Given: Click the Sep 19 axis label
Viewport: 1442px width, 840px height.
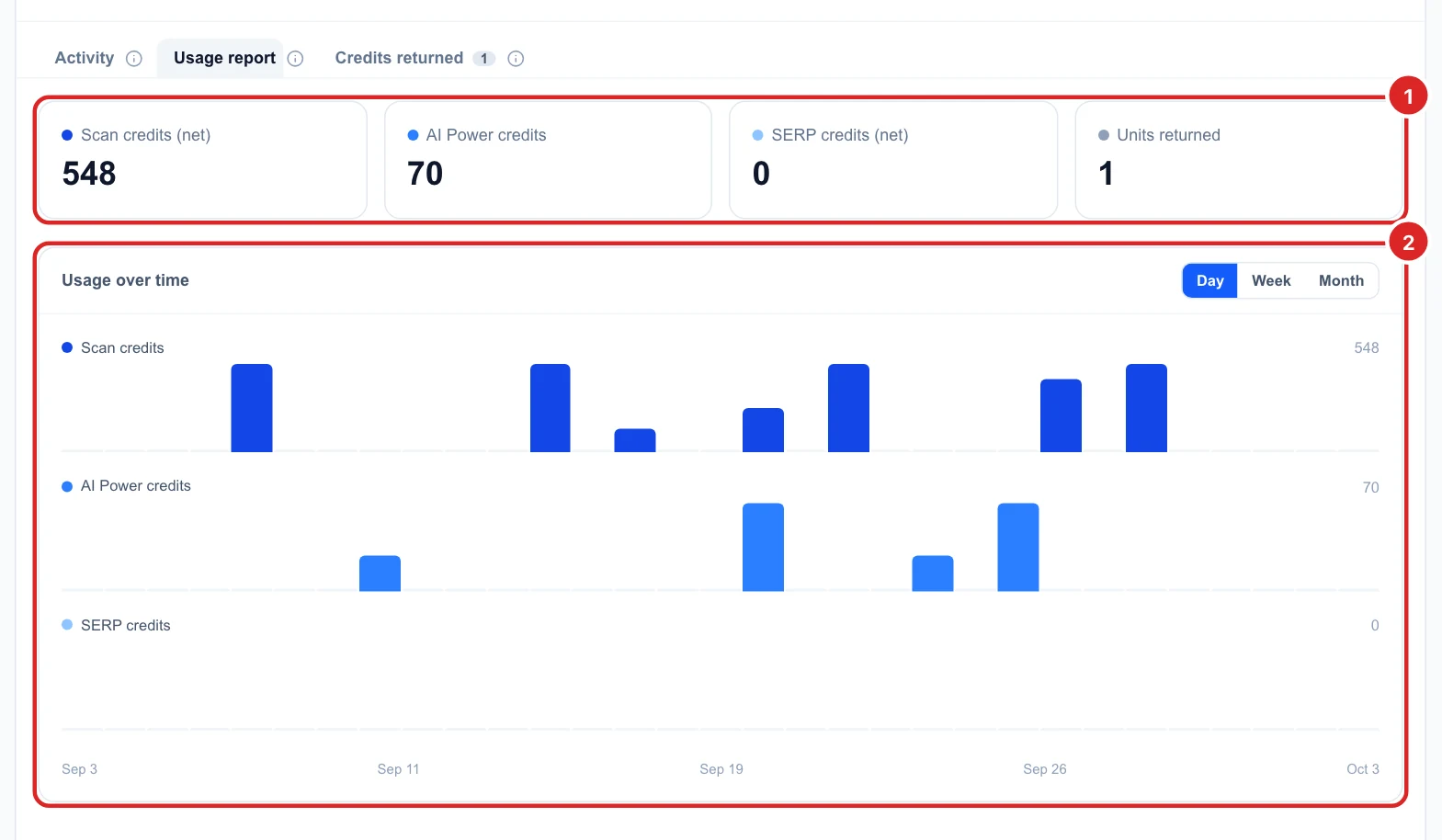Looking at the screenshot, I should coord(721,769).
